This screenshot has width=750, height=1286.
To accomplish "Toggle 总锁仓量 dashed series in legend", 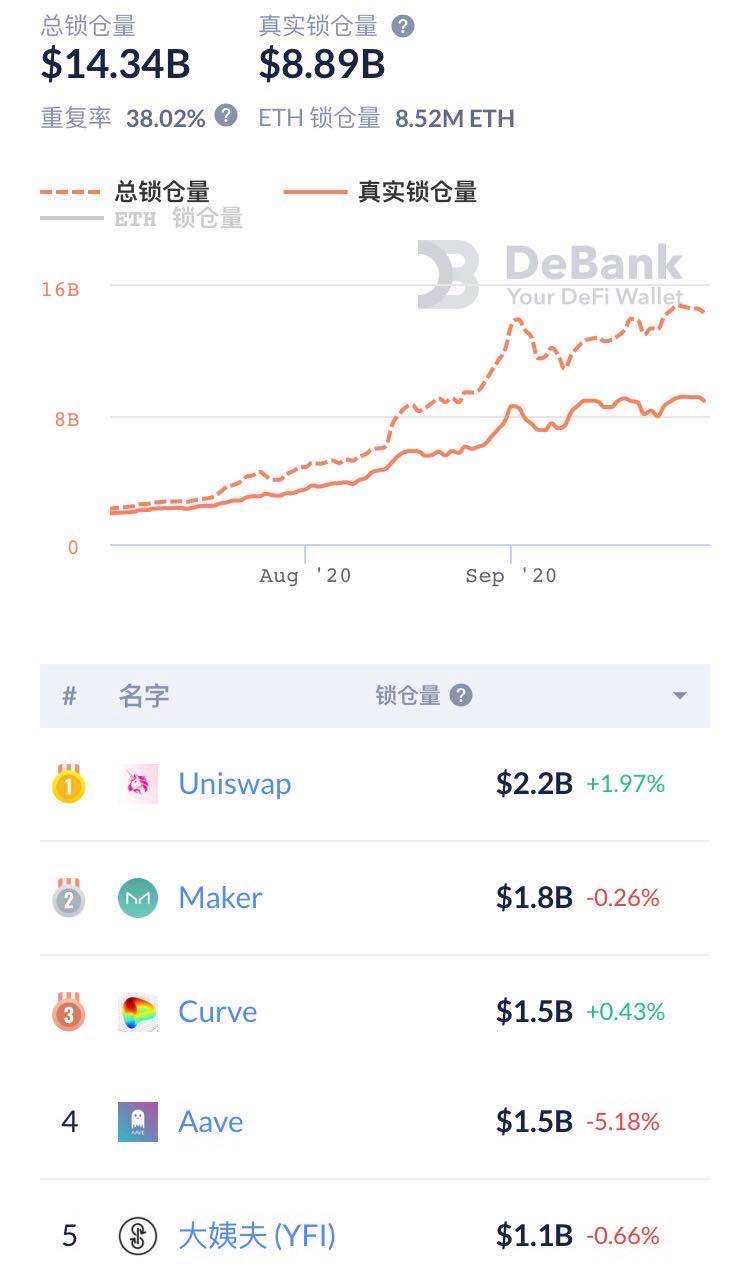I will [x=125, y=192].
